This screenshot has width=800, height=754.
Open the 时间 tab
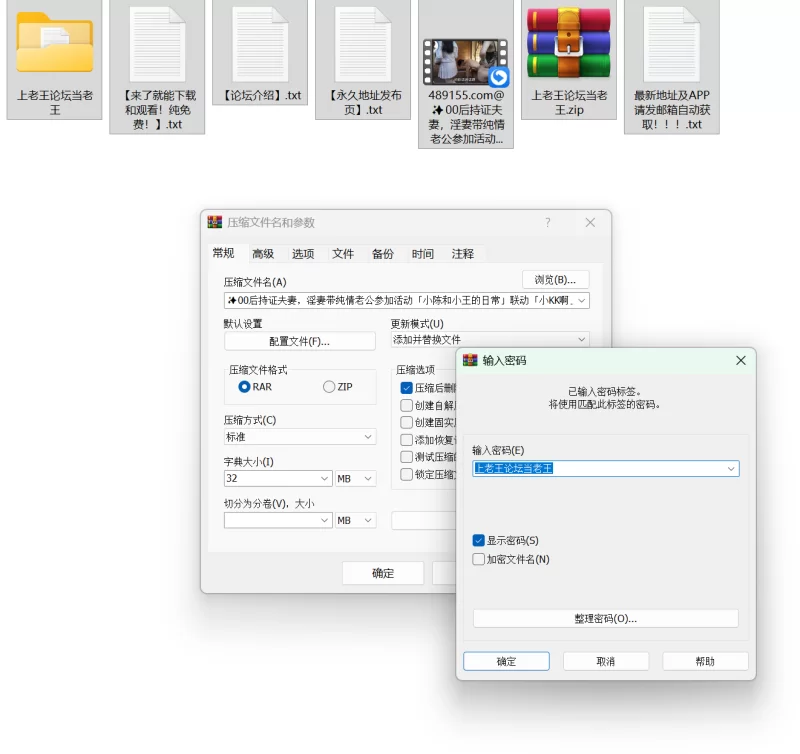click(422, 254)
